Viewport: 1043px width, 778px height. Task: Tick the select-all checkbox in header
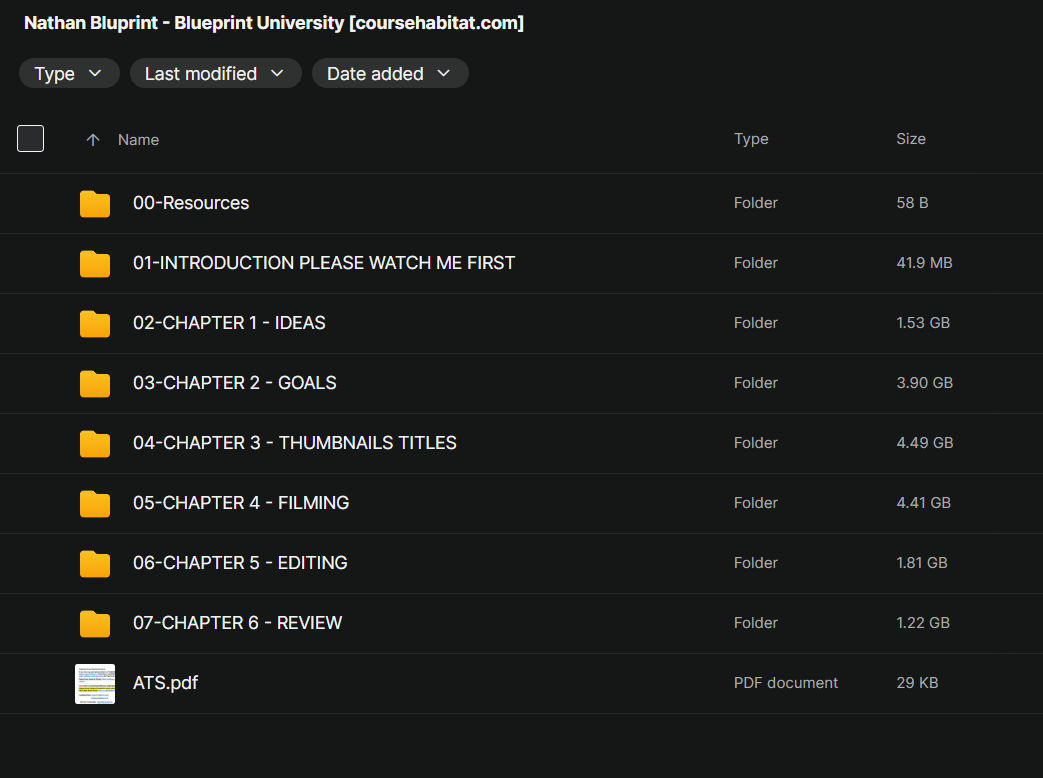click(x=31, y=138)
